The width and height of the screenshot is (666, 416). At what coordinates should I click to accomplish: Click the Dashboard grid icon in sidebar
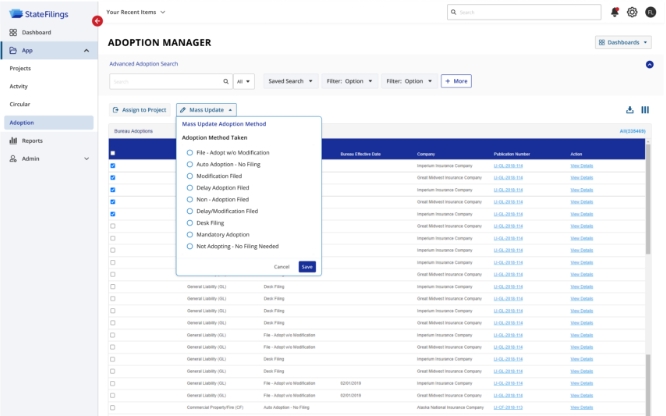point(13,32)
